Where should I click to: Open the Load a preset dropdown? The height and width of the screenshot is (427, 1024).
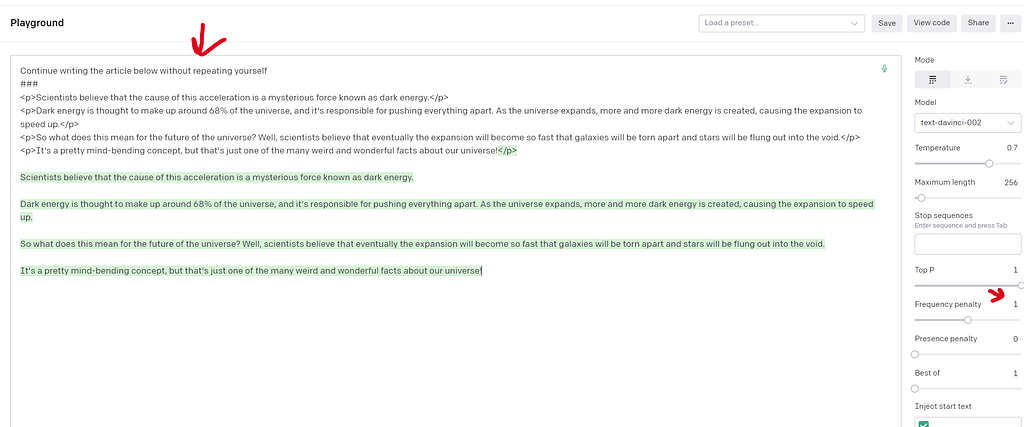(782, 23)
